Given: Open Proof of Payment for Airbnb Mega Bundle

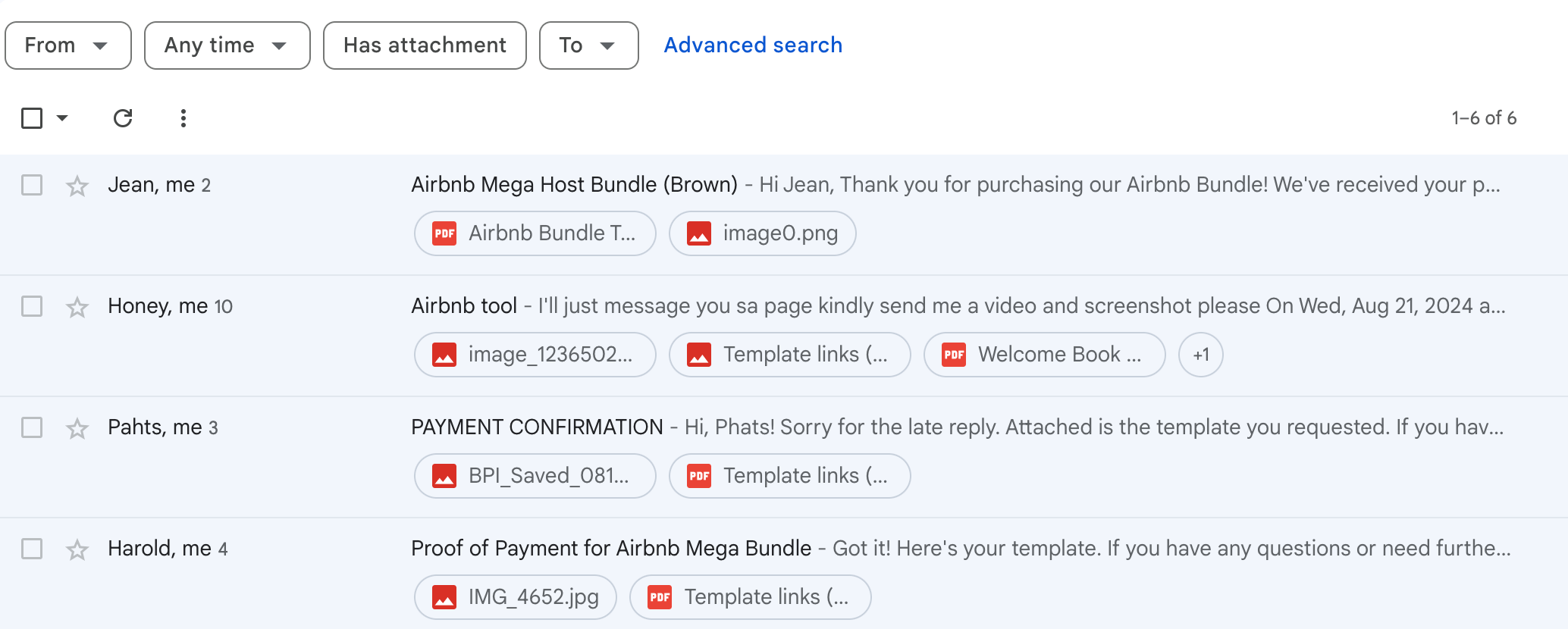Looking at the screenshot, I should point(611,549).
